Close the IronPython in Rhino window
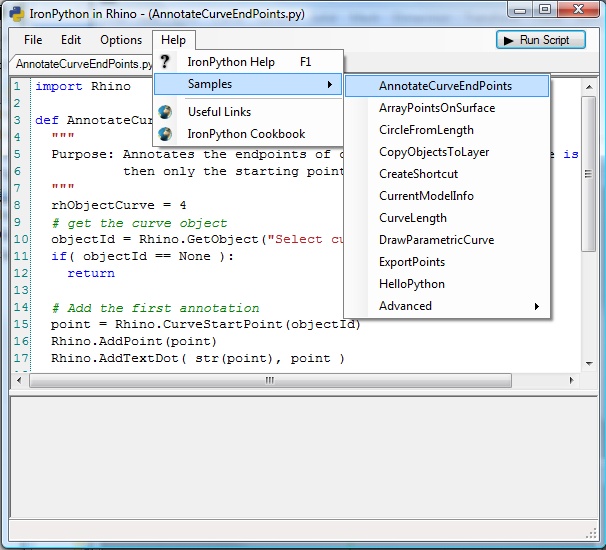 click(578, 10)
